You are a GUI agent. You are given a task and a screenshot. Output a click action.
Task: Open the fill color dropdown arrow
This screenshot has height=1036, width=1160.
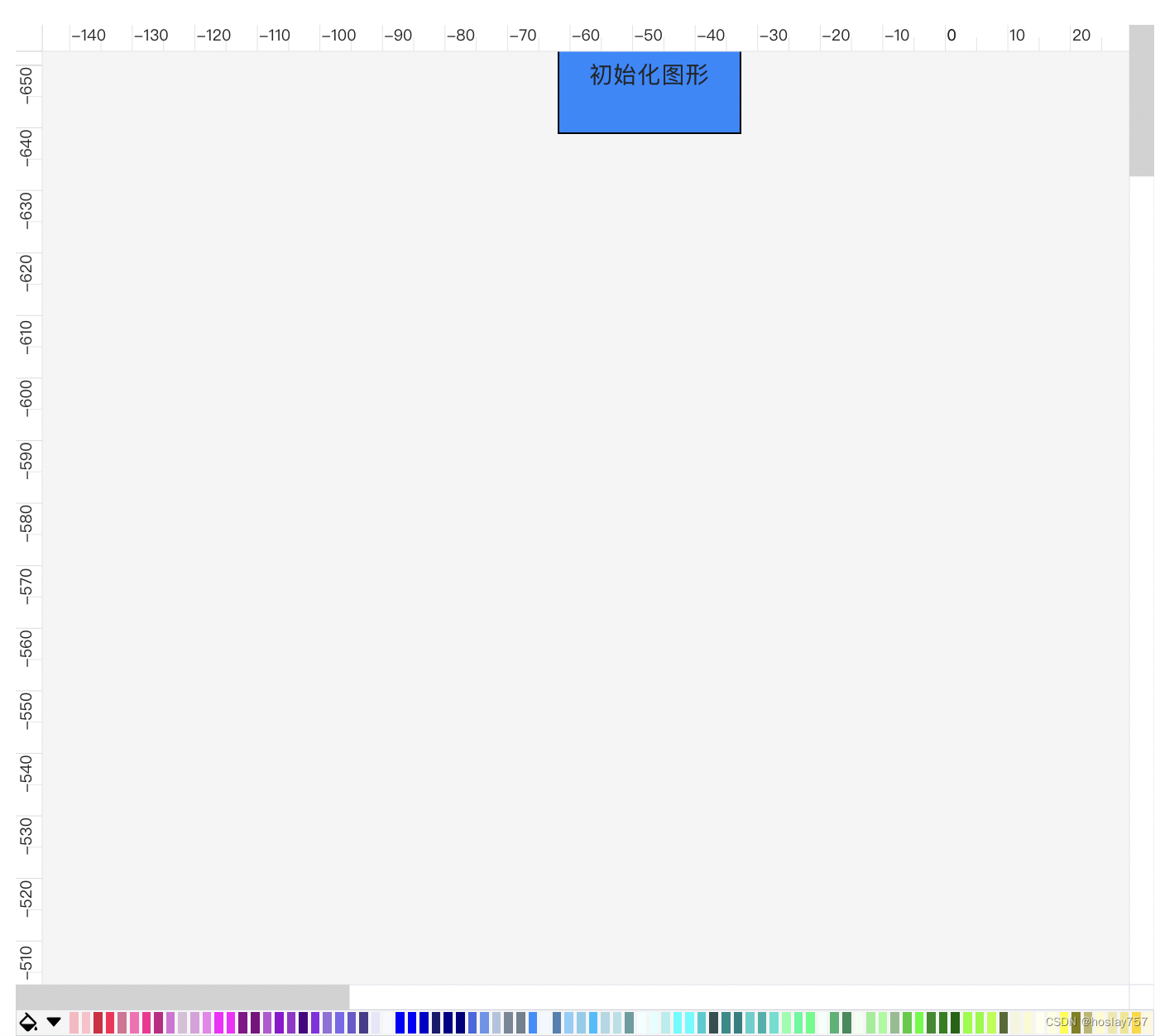point(54,1023)
